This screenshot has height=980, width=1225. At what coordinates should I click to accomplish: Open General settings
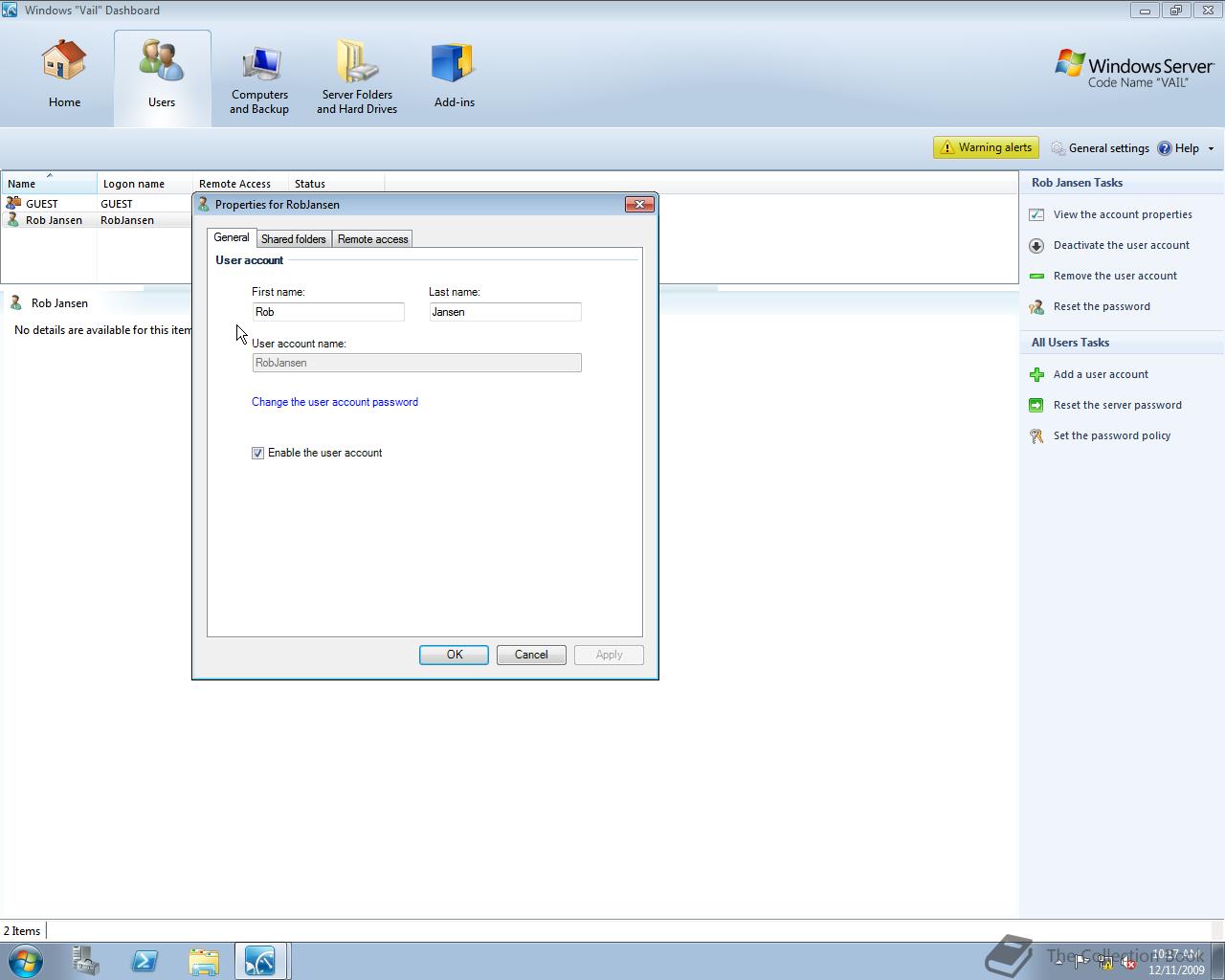click(1100, 148)
